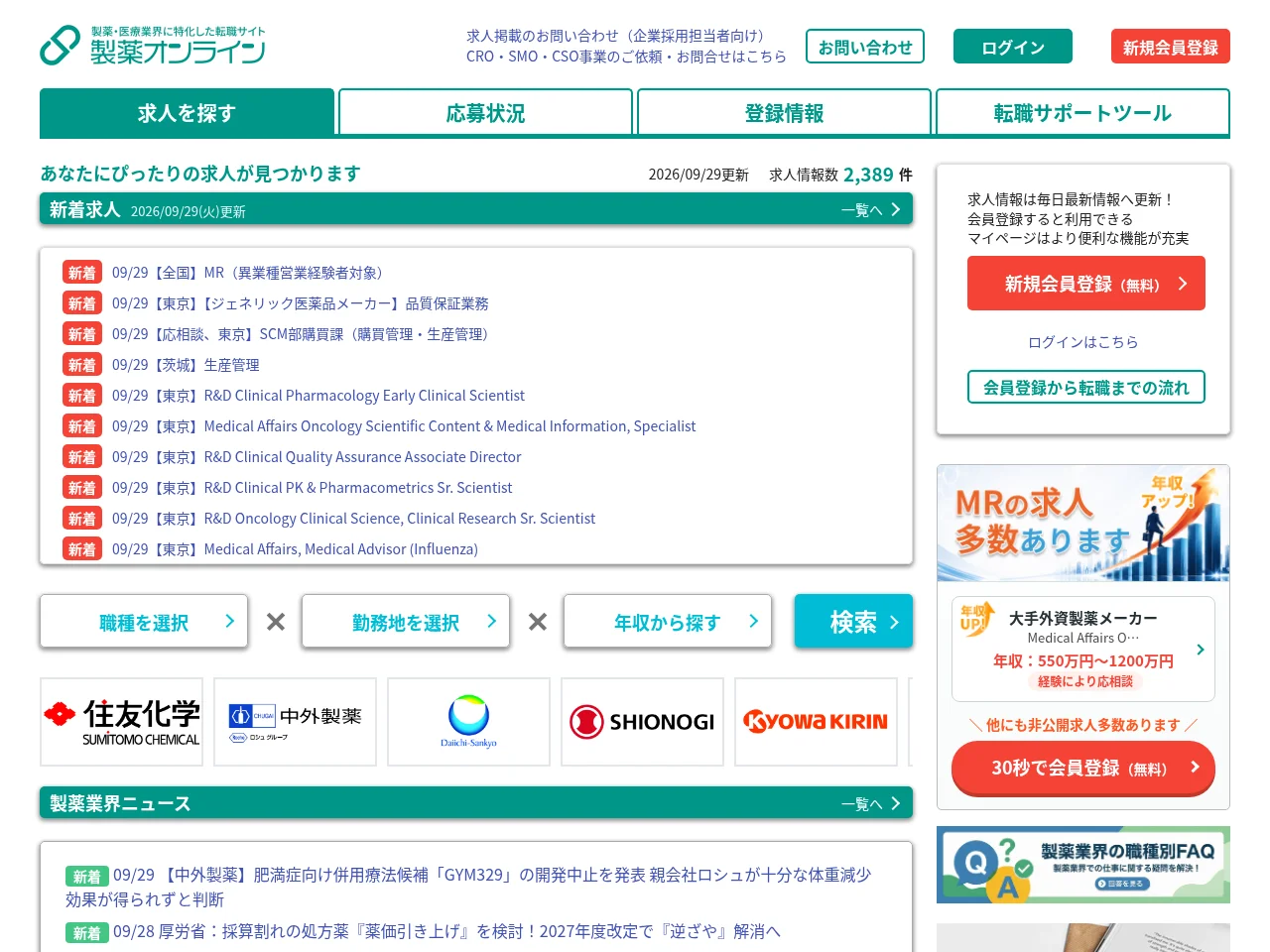The image size is (1270, 952).
Task: Click the お問い合わせ button
Action: tap(865, 47)
